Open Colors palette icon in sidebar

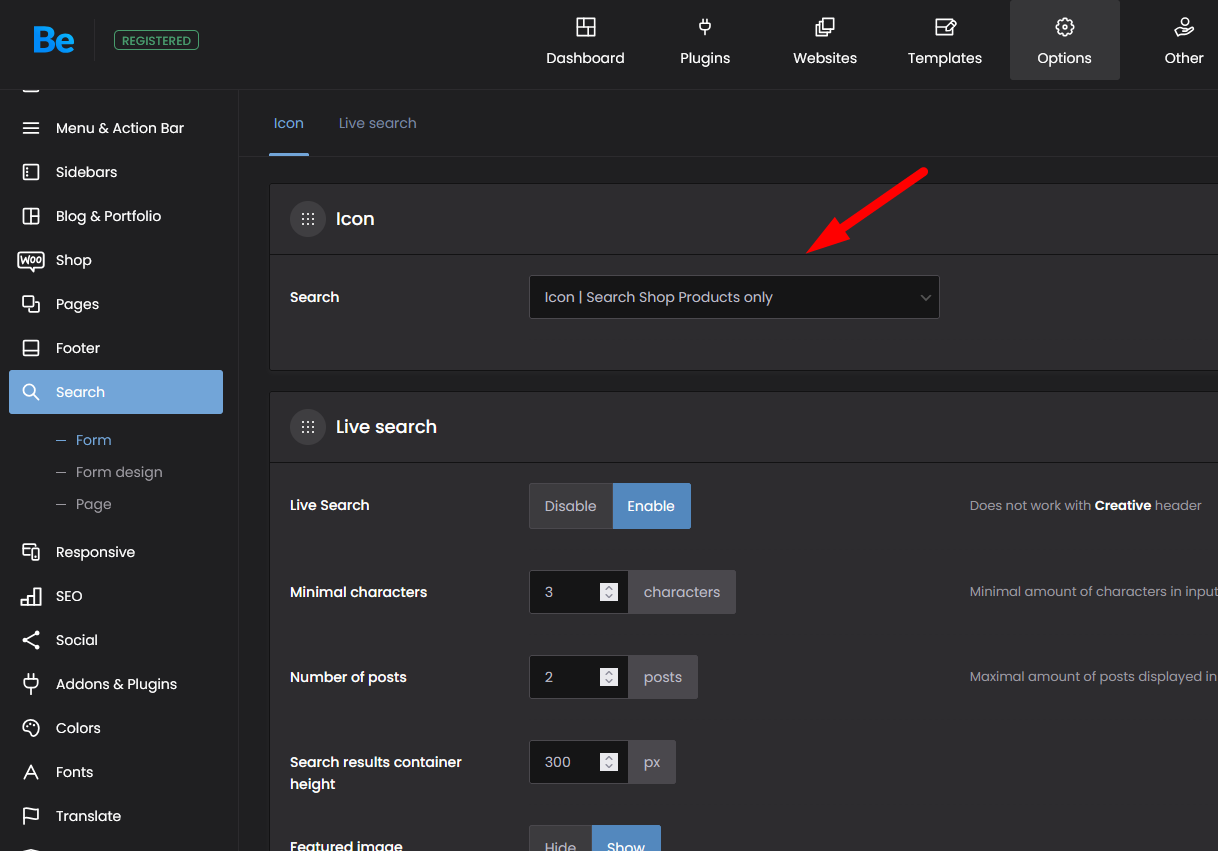point(31,728)
